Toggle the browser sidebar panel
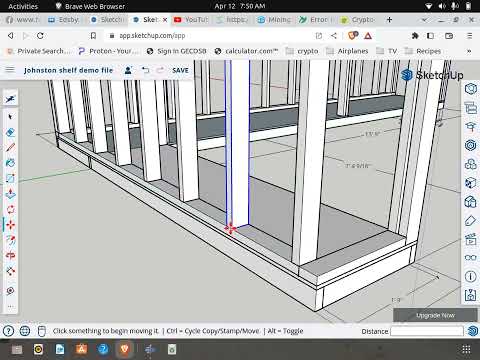This screenshot has height=360, width=480. 430,35
